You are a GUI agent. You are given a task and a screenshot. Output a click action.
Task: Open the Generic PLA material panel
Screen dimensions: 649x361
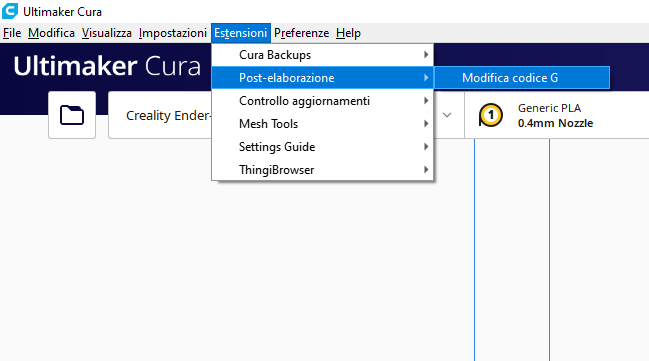(557, 115)
